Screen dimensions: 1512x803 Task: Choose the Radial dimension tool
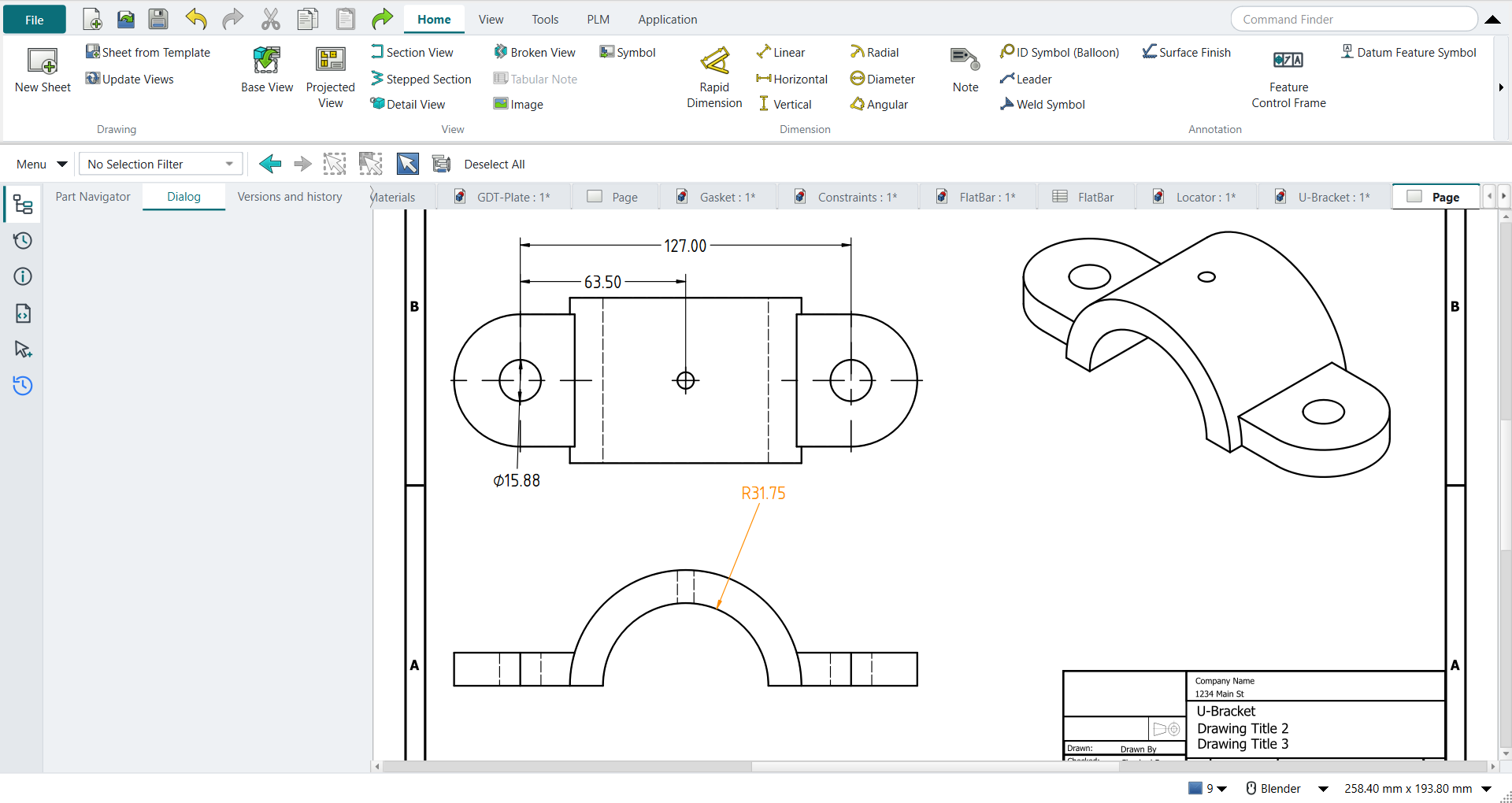pyautogui.click(x=874, y=52)
